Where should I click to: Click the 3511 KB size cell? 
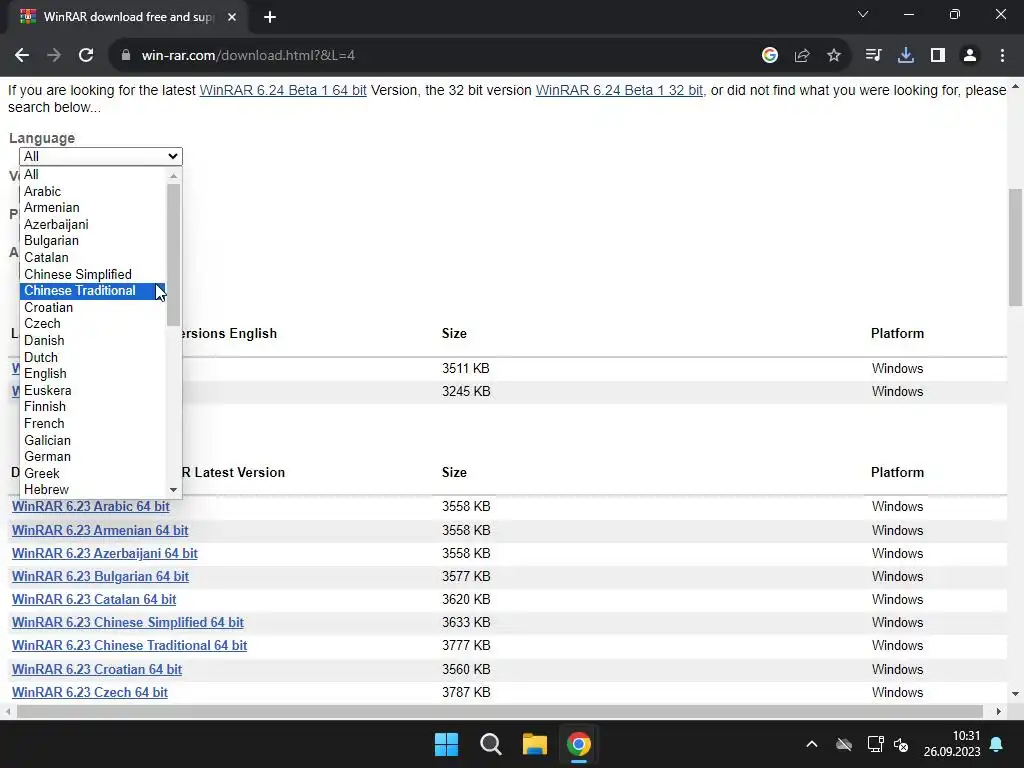pos(466,368)
